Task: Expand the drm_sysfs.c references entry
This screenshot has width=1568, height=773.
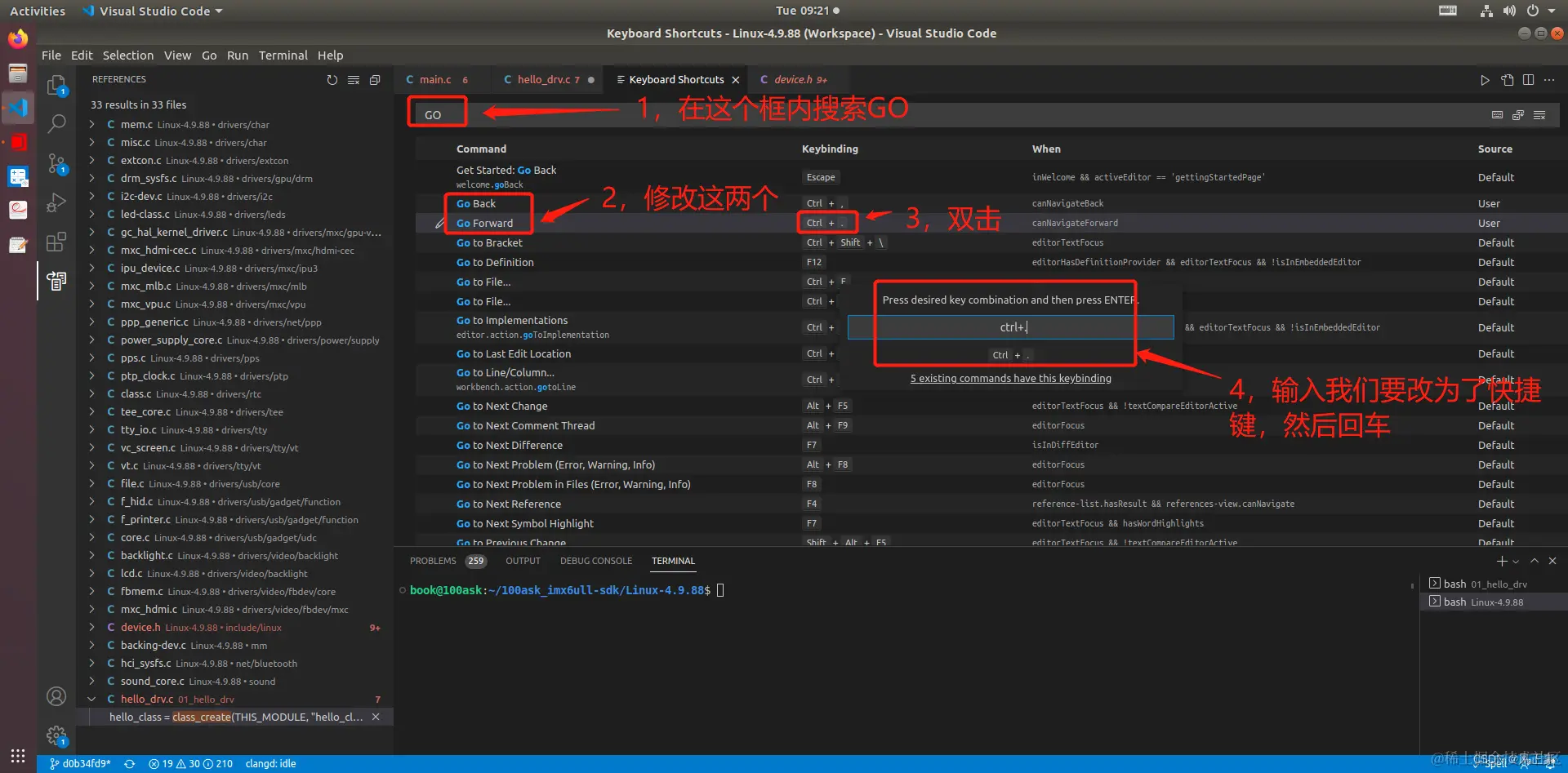Action: [91, 179]
